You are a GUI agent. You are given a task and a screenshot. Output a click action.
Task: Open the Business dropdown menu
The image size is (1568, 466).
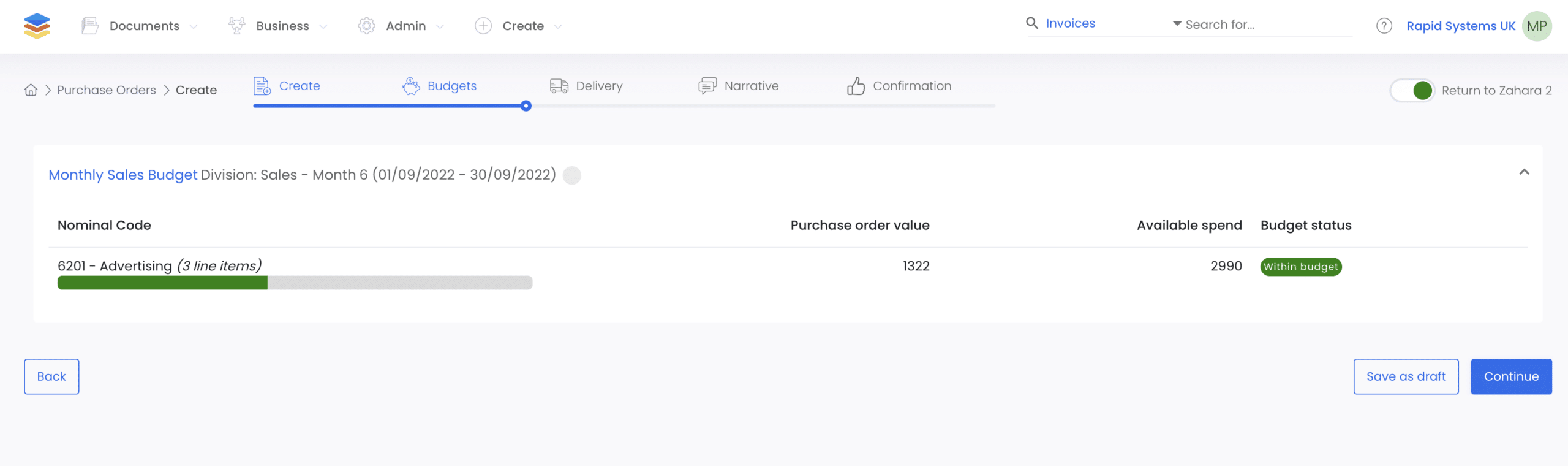click(278, 26)
